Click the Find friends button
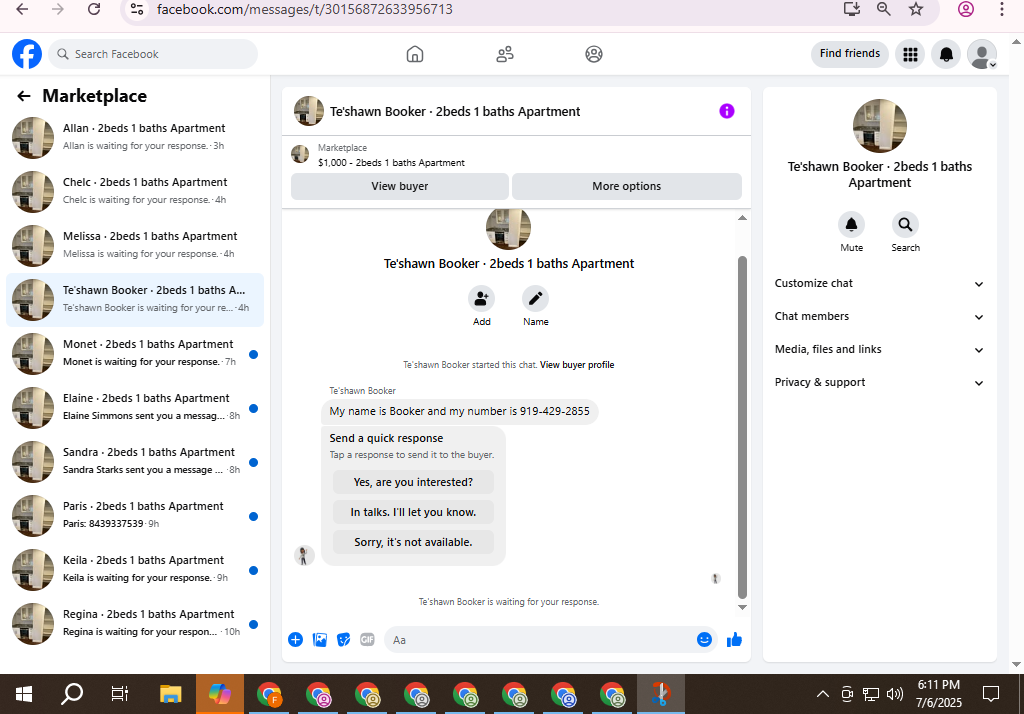 [850, 54]
